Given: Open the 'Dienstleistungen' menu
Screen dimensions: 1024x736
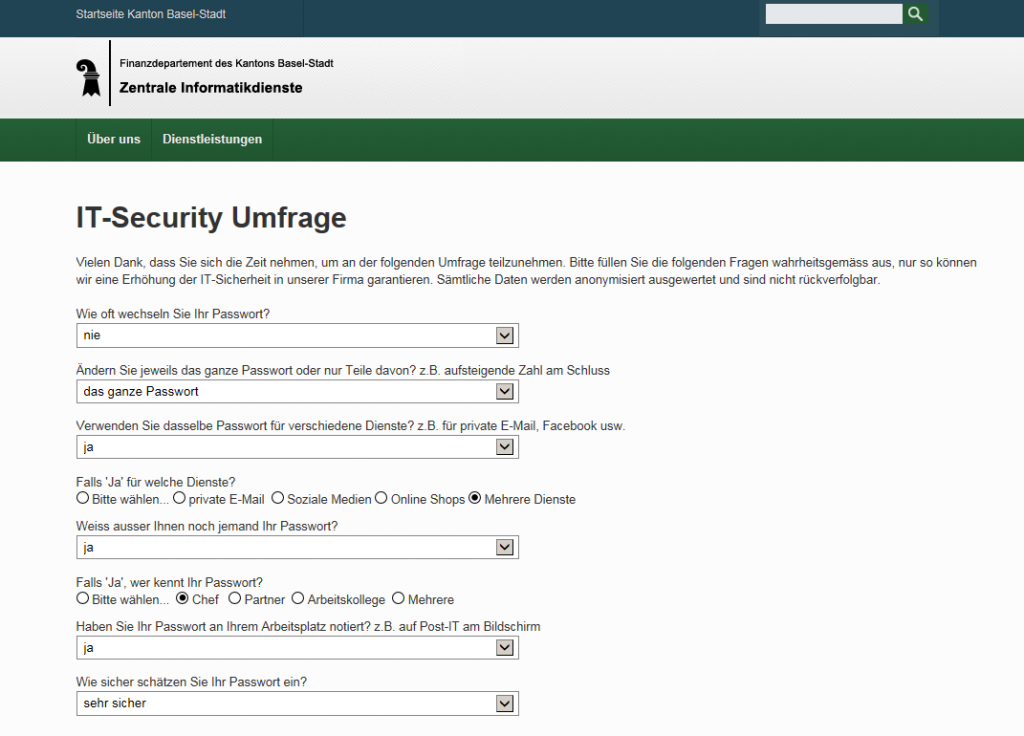Looking at the screenshot, I should [212, 139].
